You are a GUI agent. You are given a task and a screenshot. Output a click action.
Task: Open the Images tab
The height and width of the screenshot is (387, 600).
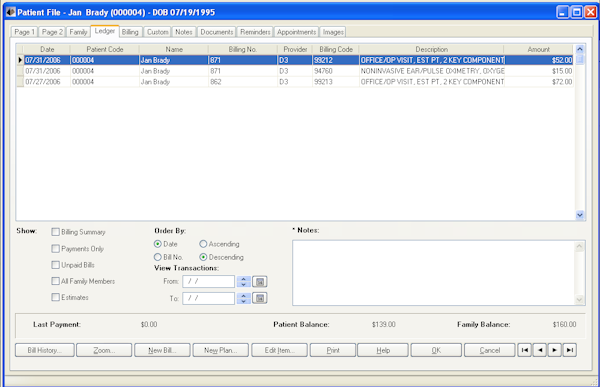click(x=333, y=32)
